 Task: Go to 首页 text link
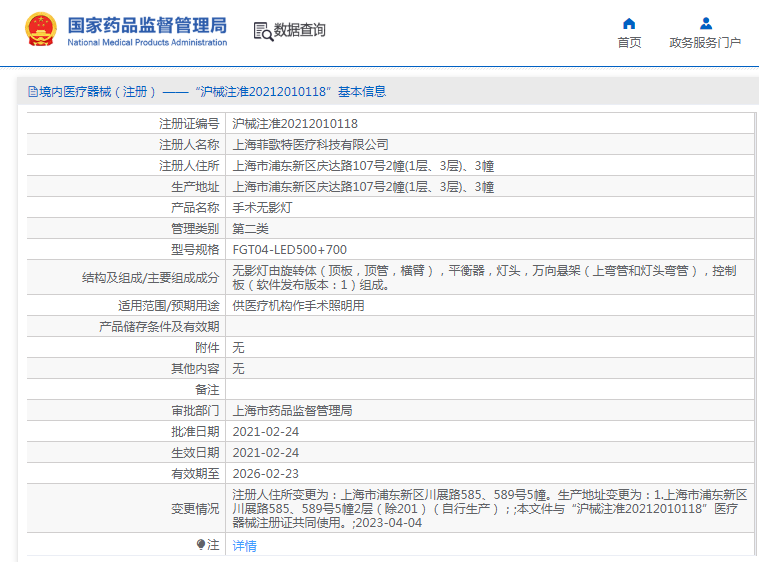coord(629,43)
